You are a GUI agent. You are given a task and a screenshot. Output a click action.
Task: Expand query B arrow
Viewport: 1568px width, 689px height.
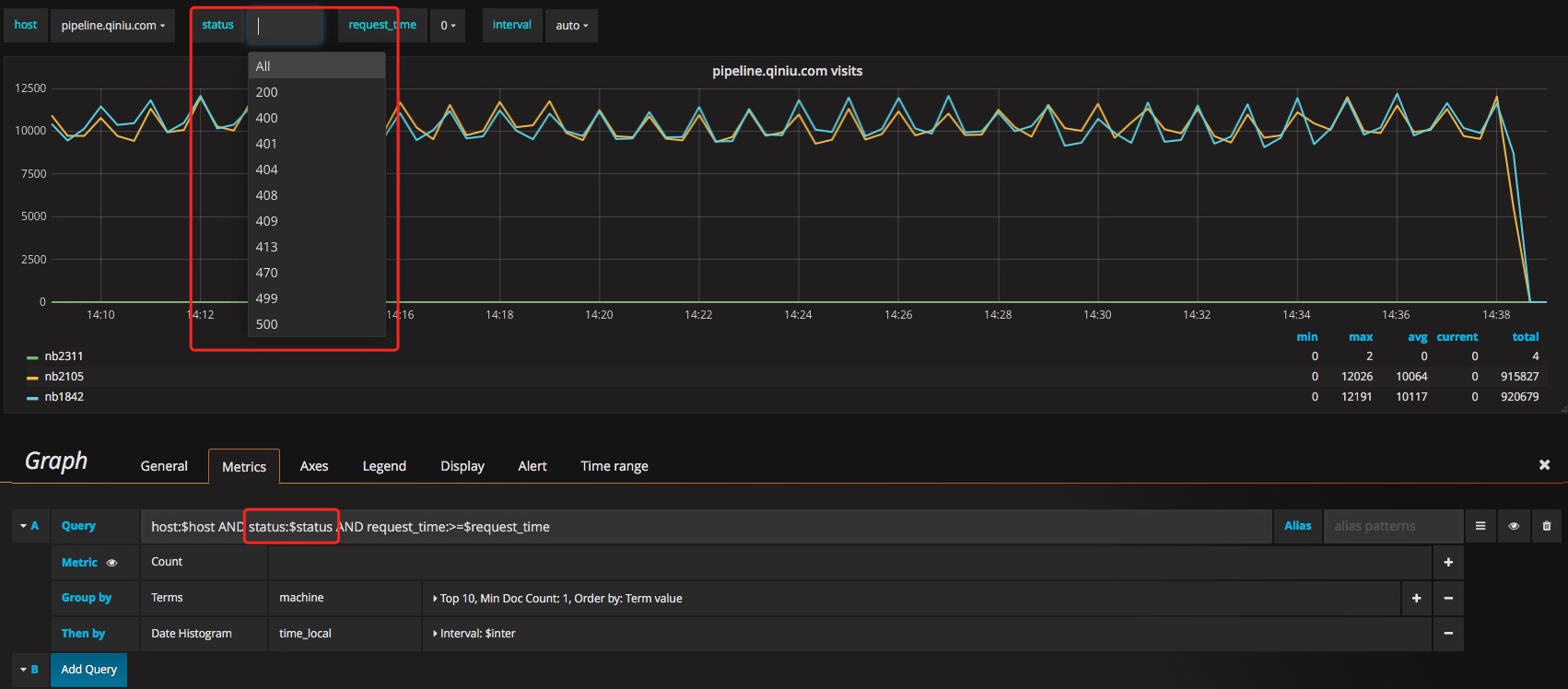[x=24, y=670]
